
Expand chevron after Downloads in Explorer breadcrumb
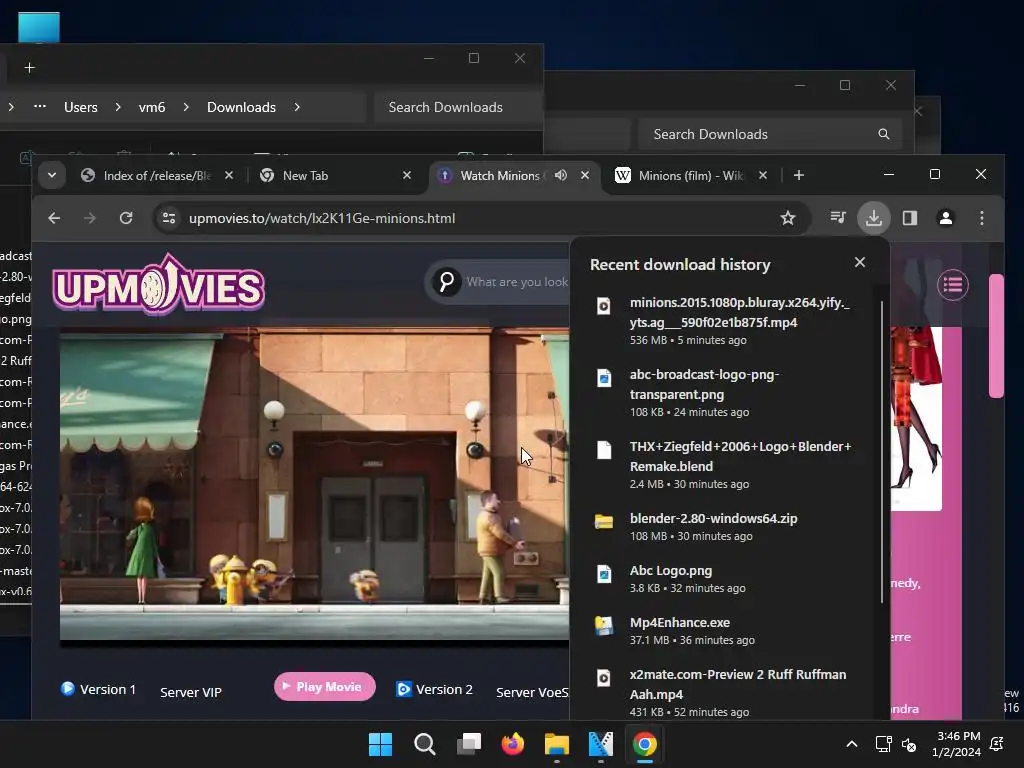(x=297, y=107)
